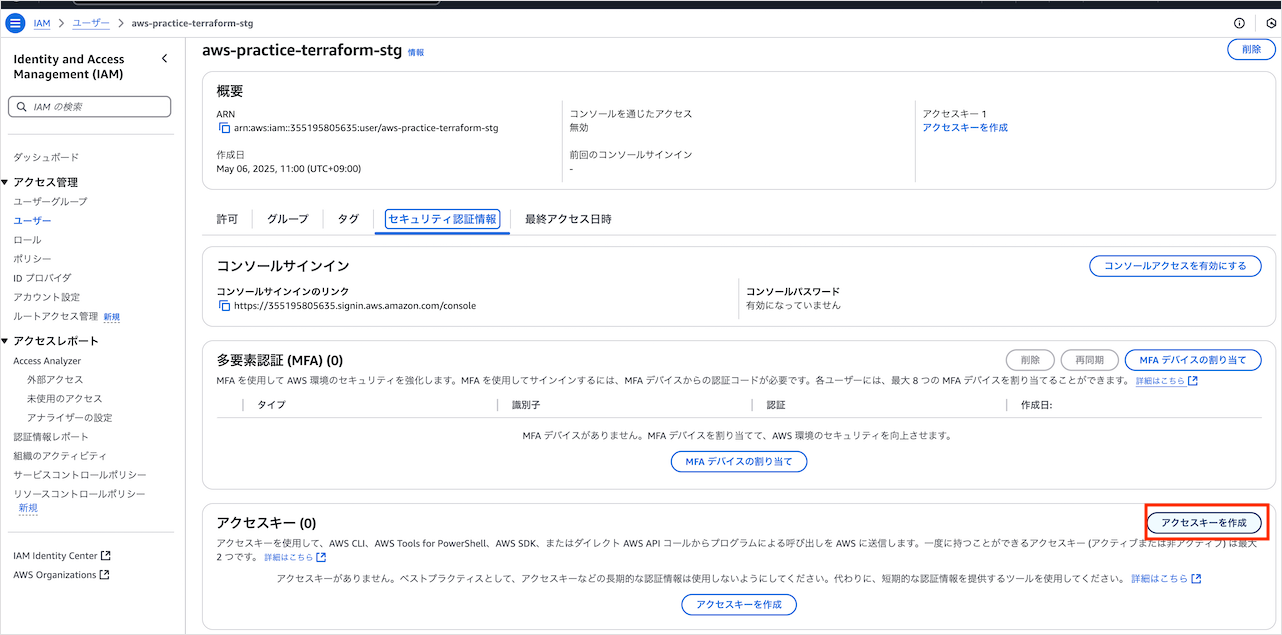Viewport: 1282px width, 635px height.
Task: Click MFA デバイスの割り当て in the MFA header
Action: (x=1193, y=360)
